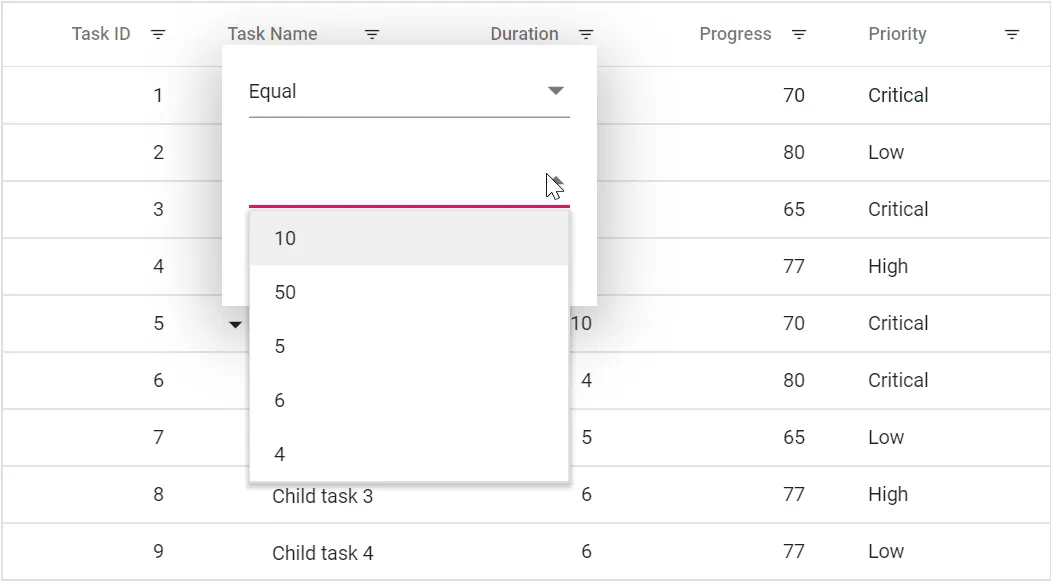Click the filter value input field

tap(400, 190)
